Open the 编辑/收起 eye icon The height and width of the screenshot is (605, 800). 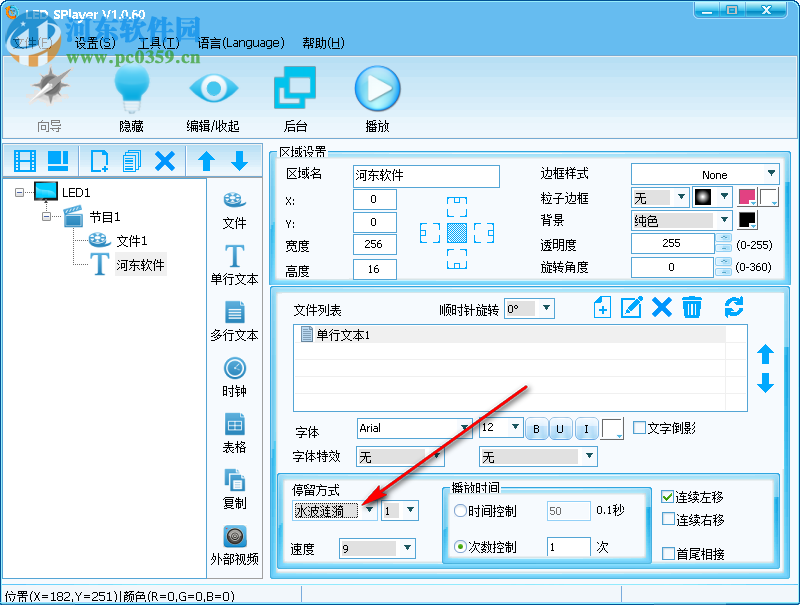[213, 88]
